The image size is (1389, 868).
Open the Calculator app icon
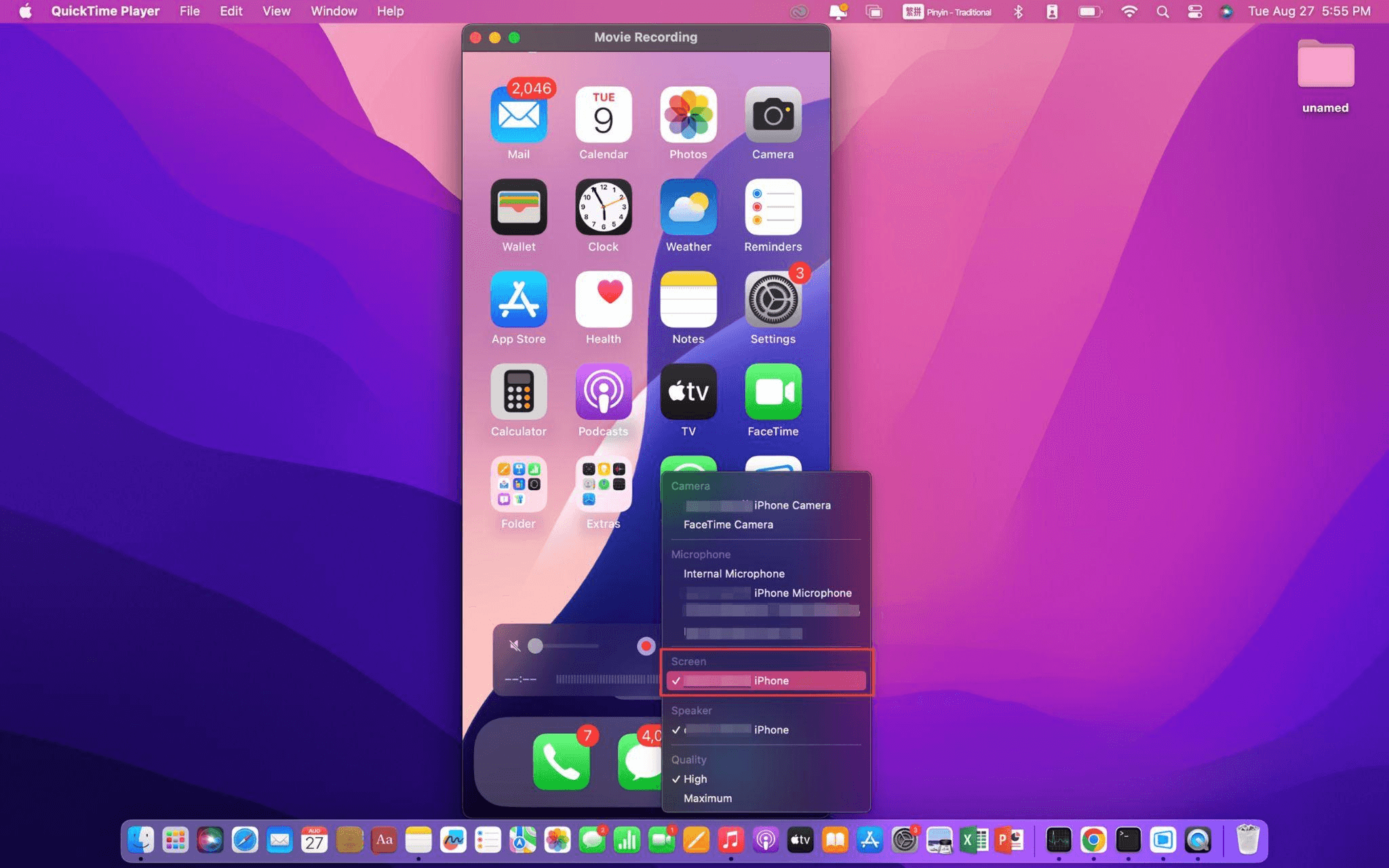pos(518,391)
